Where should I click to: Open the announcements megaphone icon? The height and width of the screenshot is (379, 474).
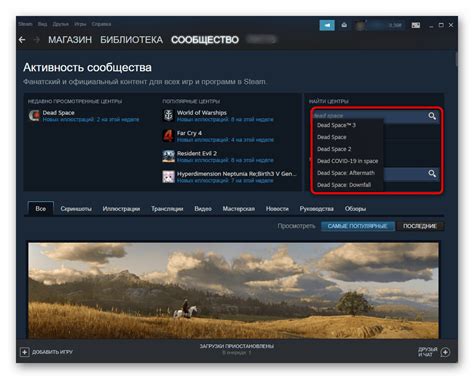click(x=327, y=25)
